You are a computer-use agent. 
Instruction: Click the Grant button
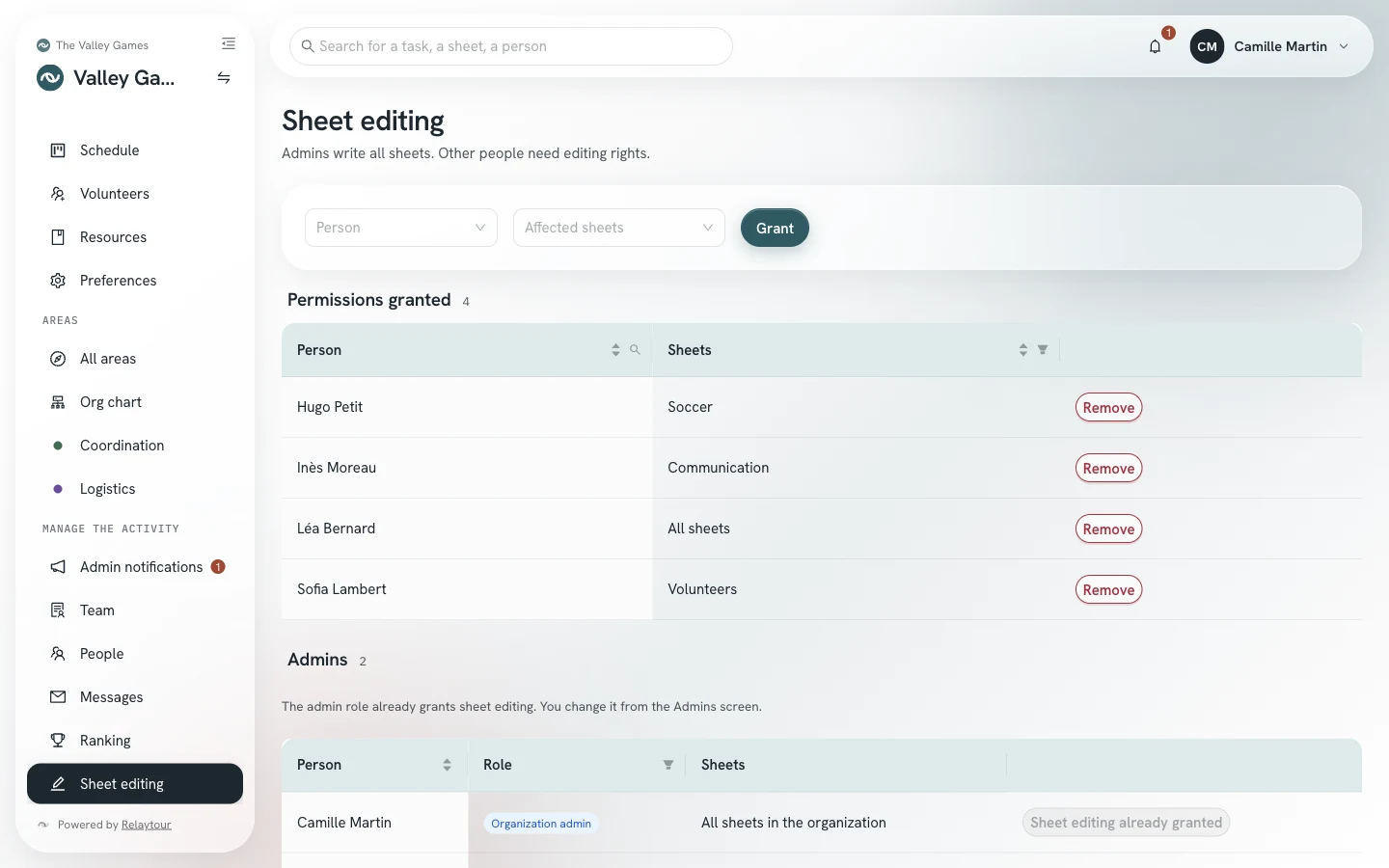click(x=775, y=228)
